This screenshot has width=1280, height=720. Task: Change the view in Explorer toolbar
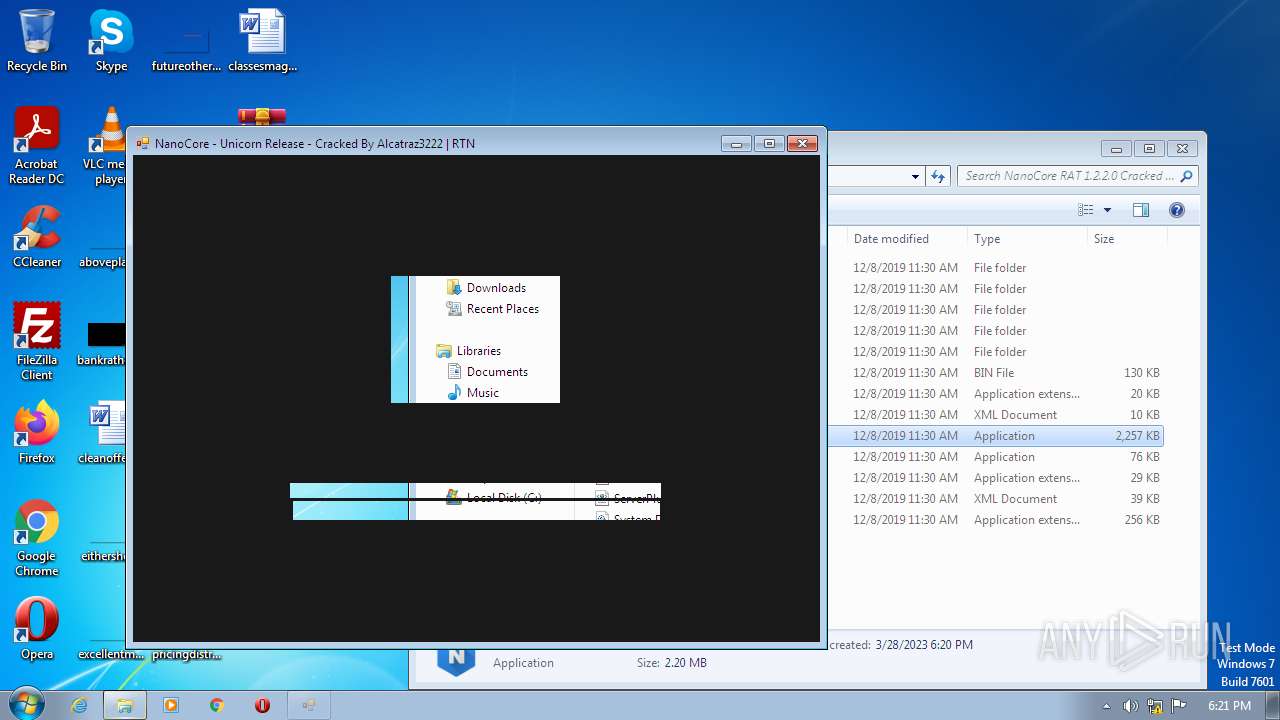pyautogui.click(x=1086, y=210)
